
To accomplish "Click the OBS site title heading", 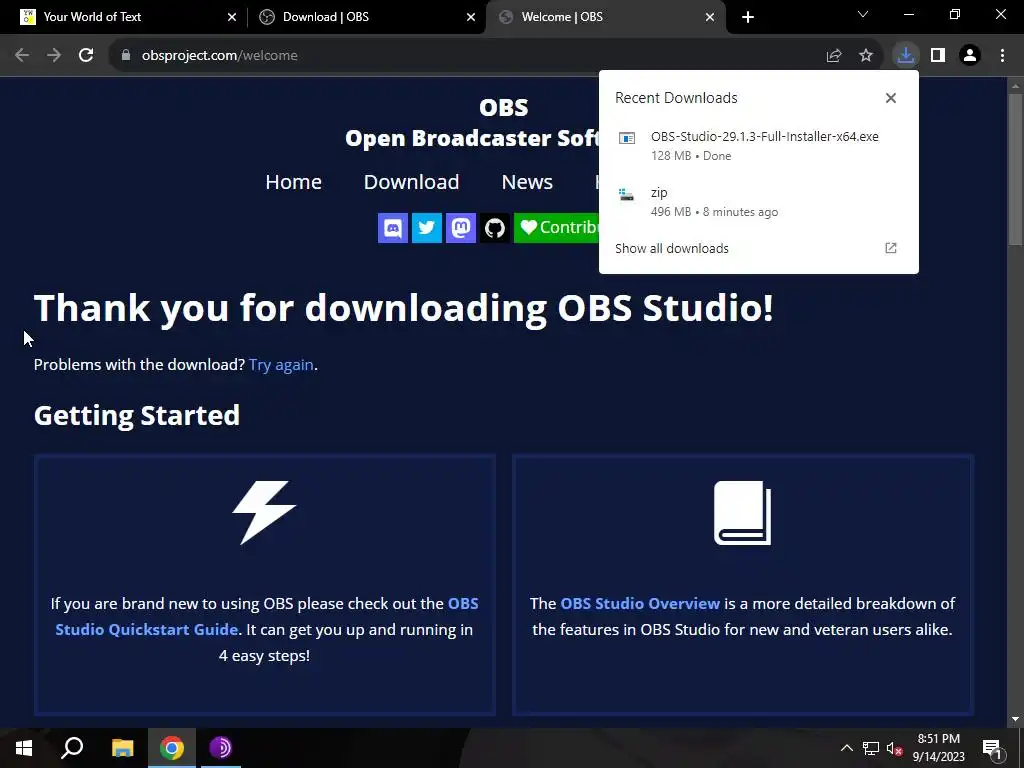I will tap(504, 107).
